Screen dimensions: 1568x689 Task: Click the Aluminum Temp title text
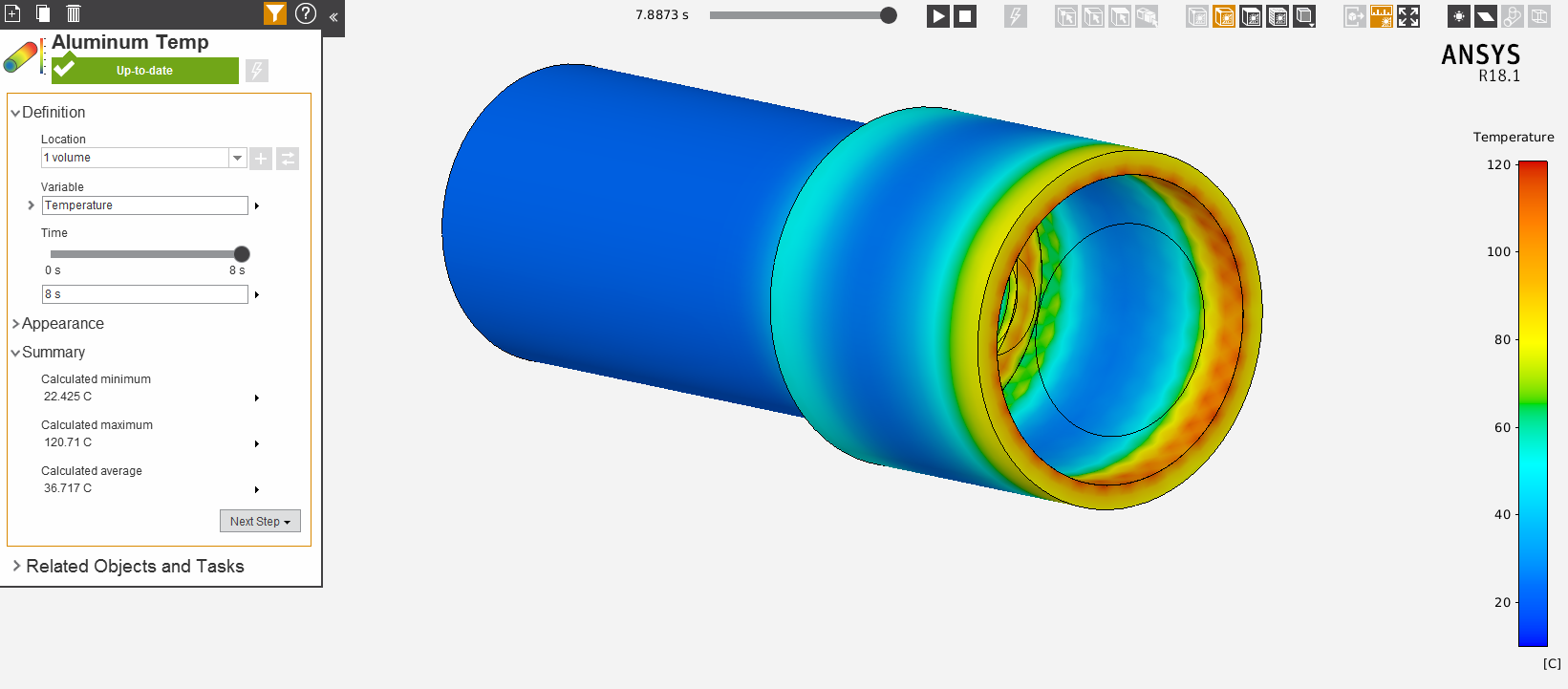(x=130, y=42)
